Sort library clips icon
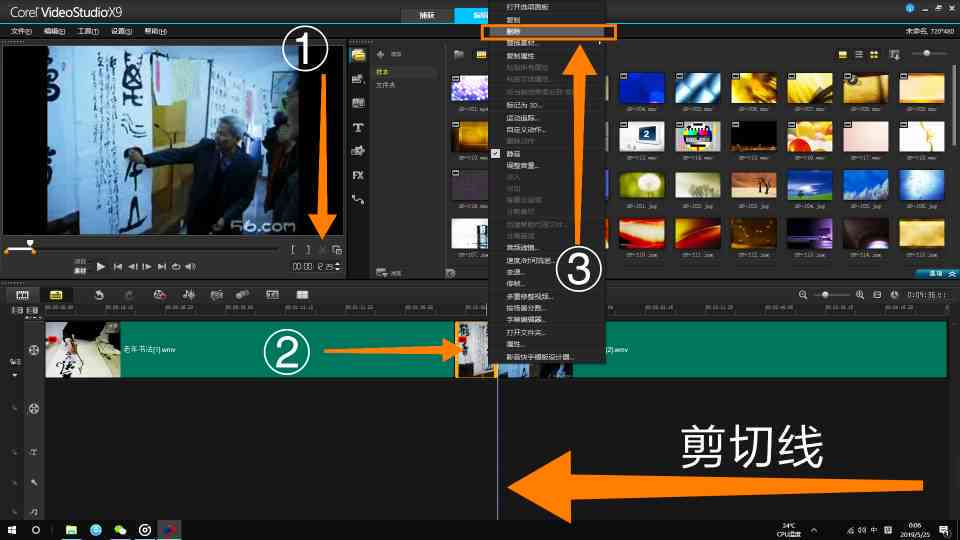This screenshot has width=960, height=540. point(894,54)
